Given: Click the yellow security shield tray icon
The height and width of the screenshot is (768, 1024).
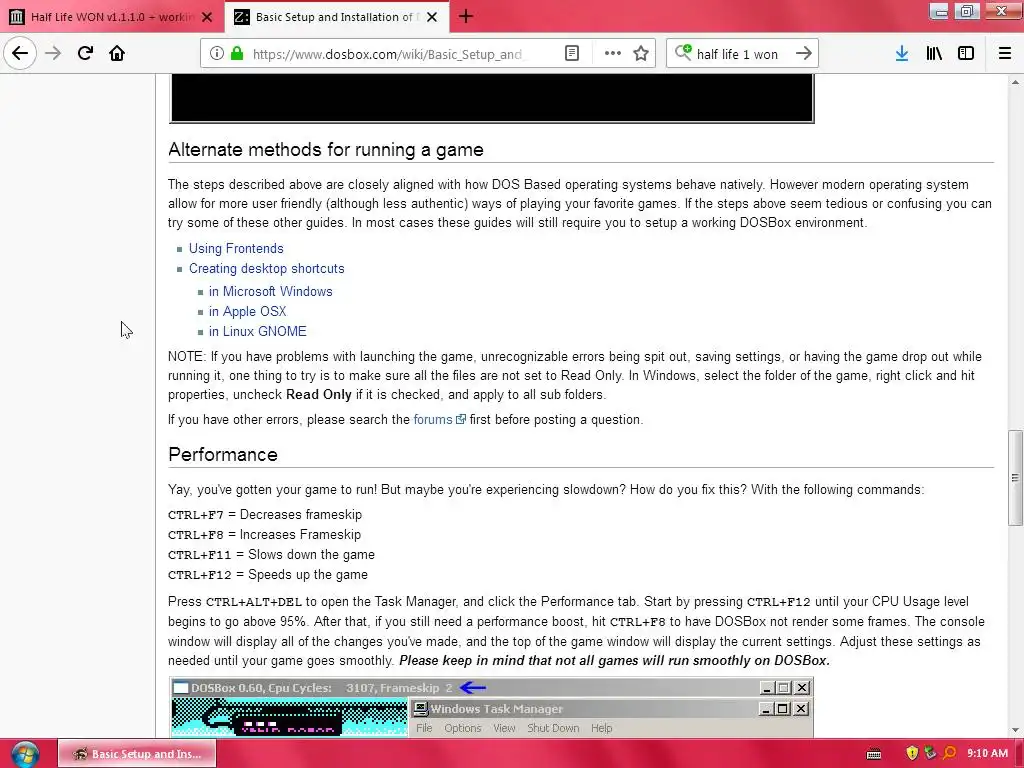Looking at the screenshot, I should [912, 753].
